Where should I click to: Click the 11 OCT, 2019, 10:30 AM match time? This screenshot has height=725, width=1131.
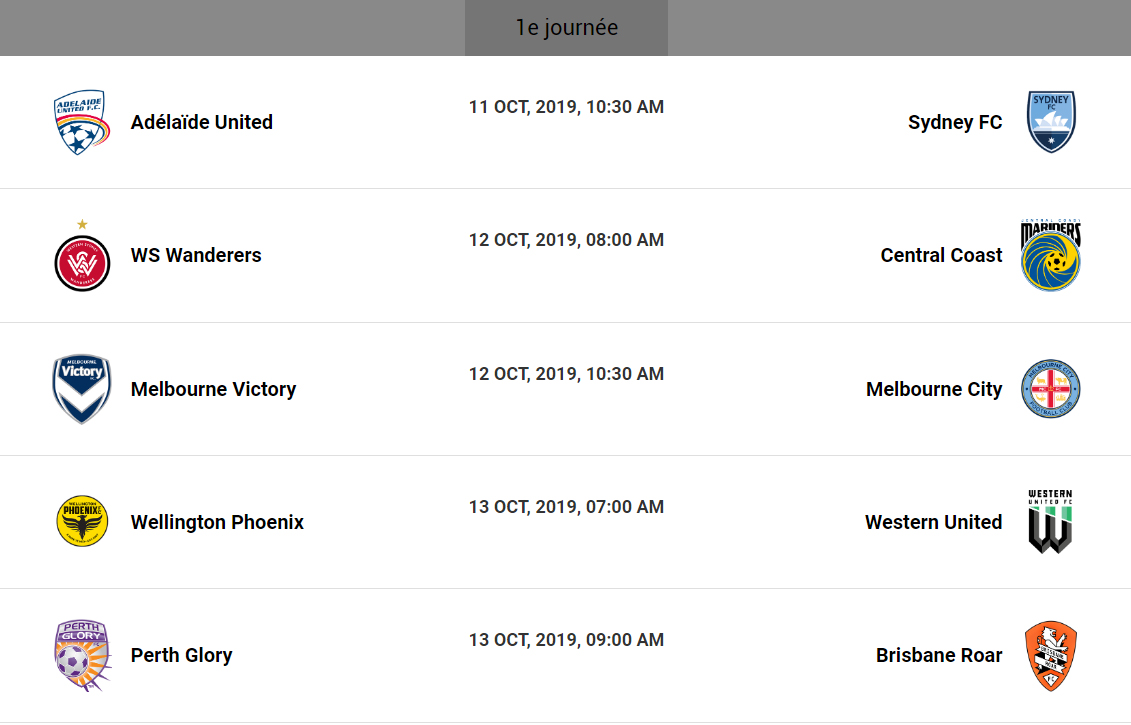click(566, 107)
